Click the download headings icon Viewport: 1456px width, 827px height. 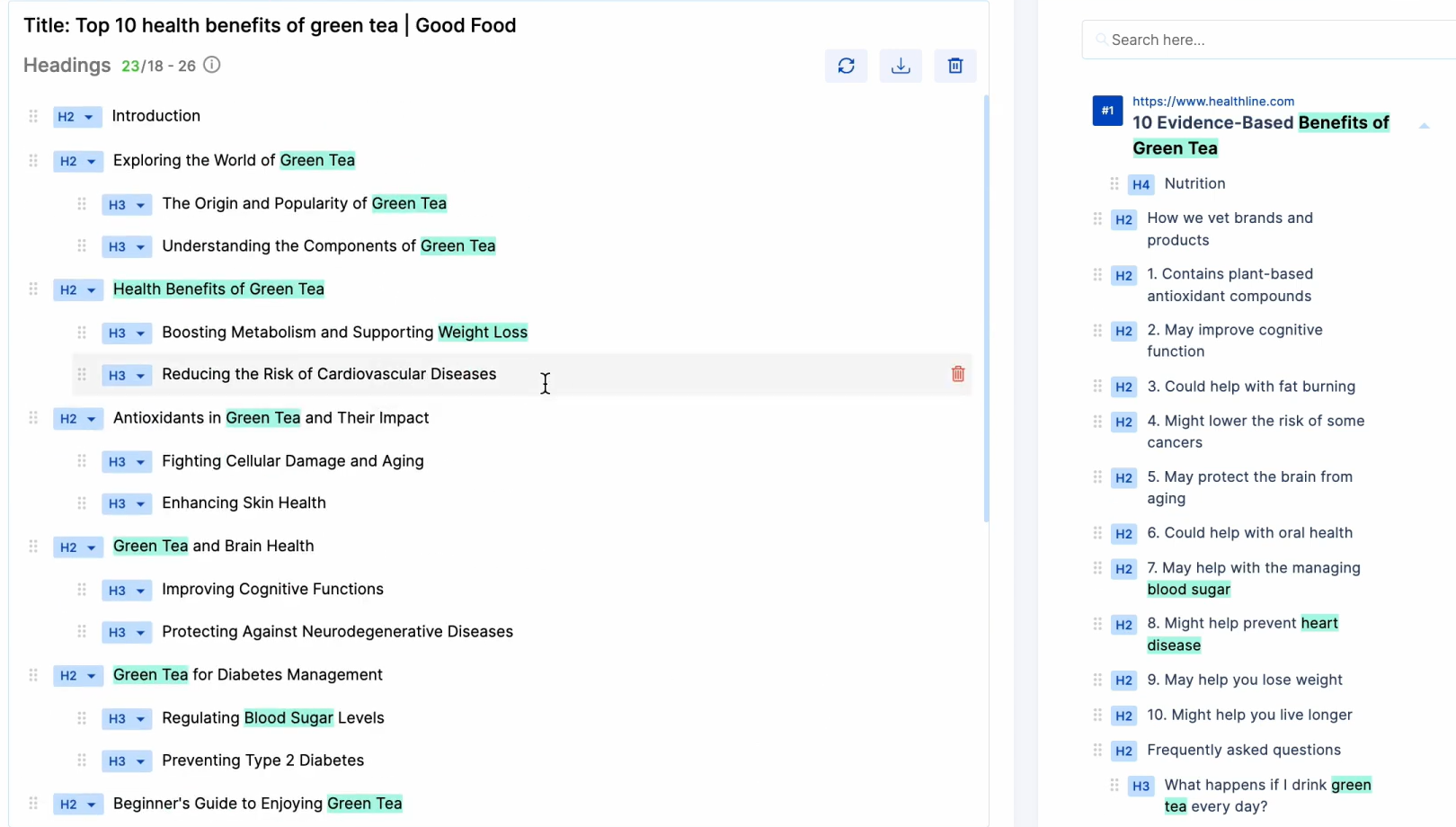pos(900,66)
